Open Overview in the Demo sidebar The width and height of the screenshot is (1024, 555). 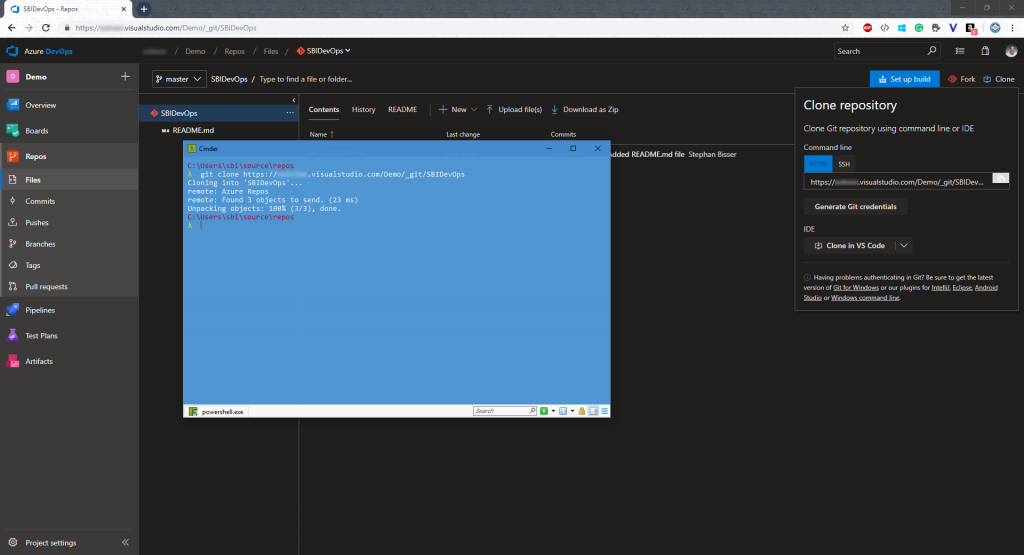[x=40, y=105]
